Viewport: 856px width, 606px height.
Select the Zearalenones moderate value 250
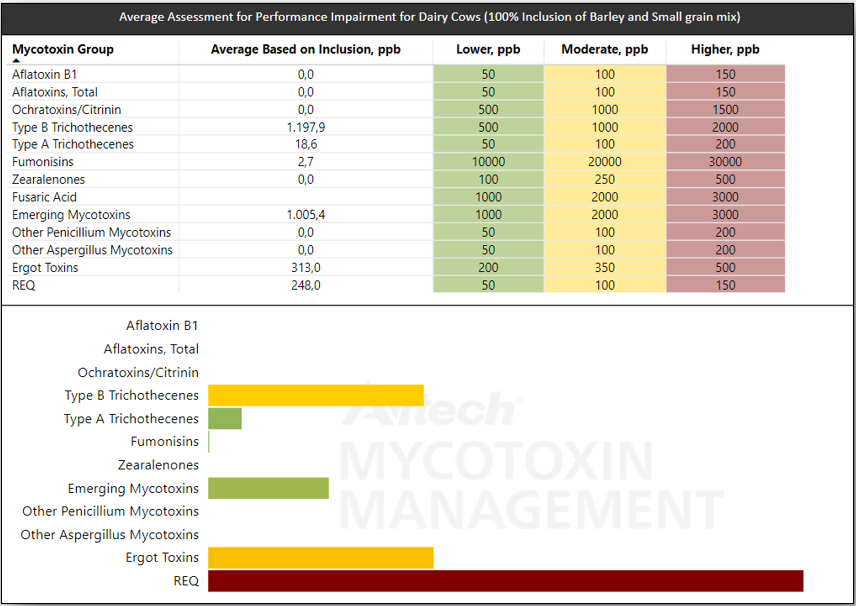click(605, 179)
